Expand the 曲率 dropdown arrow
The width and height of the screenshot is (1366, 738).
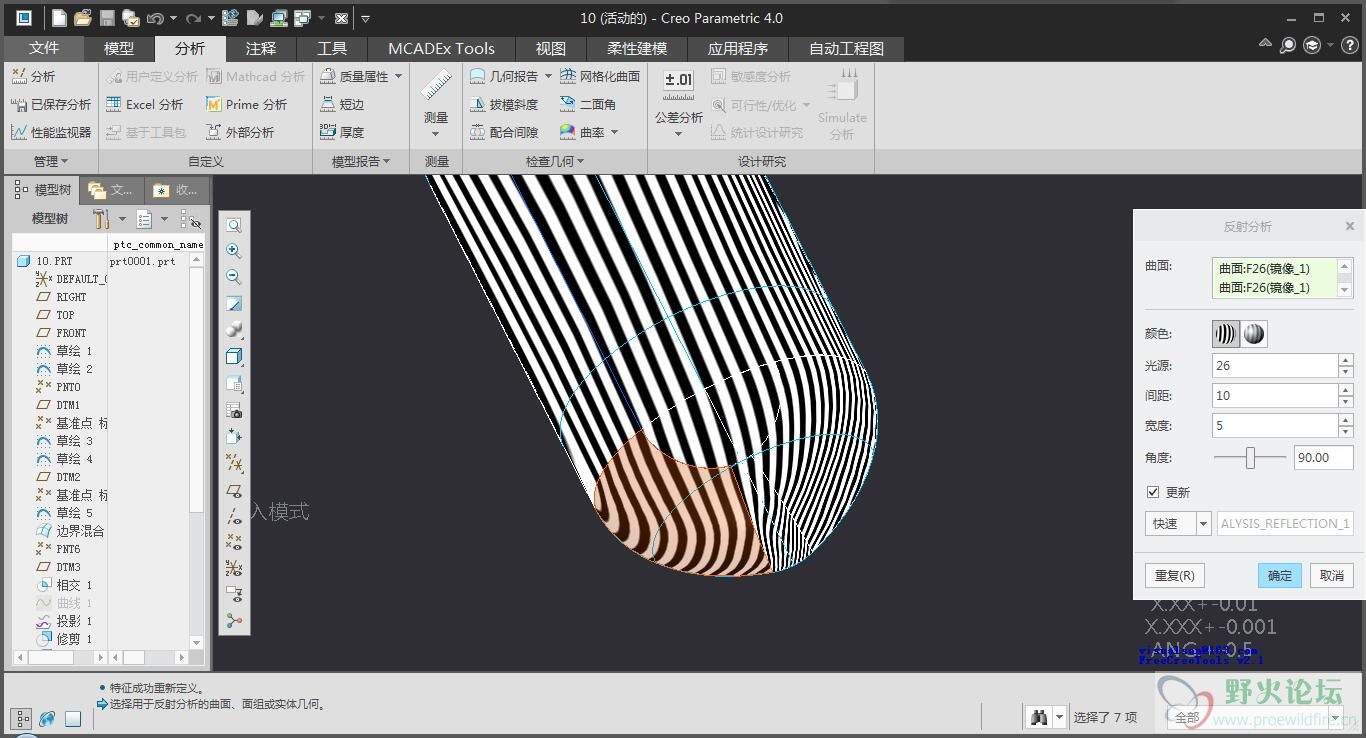click(x=614, y=132)
